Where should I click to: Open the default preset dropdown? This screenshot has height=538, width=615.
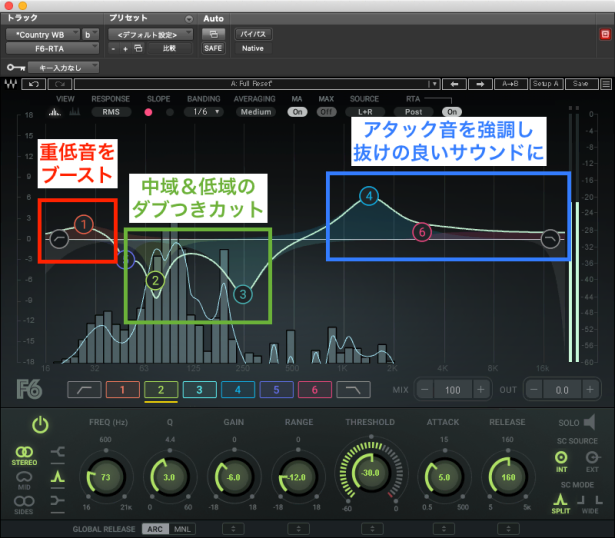(151, 35)
